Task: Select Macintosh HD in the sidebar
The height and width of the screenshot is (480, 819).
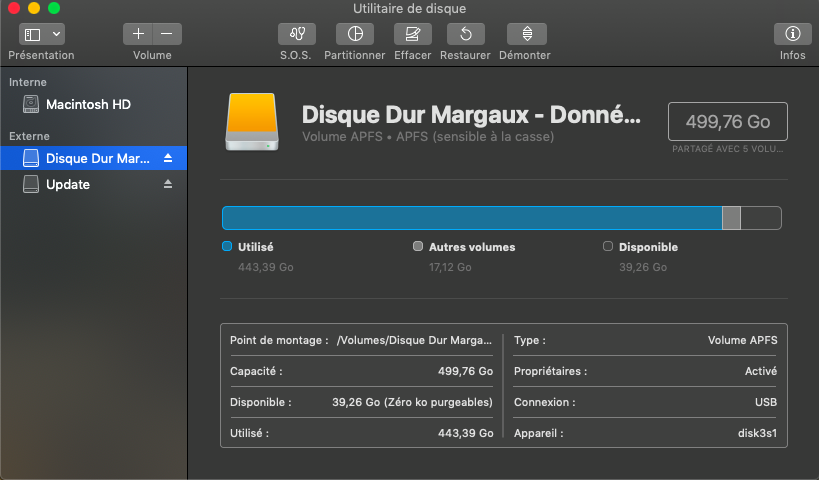Action: [88, 104]
